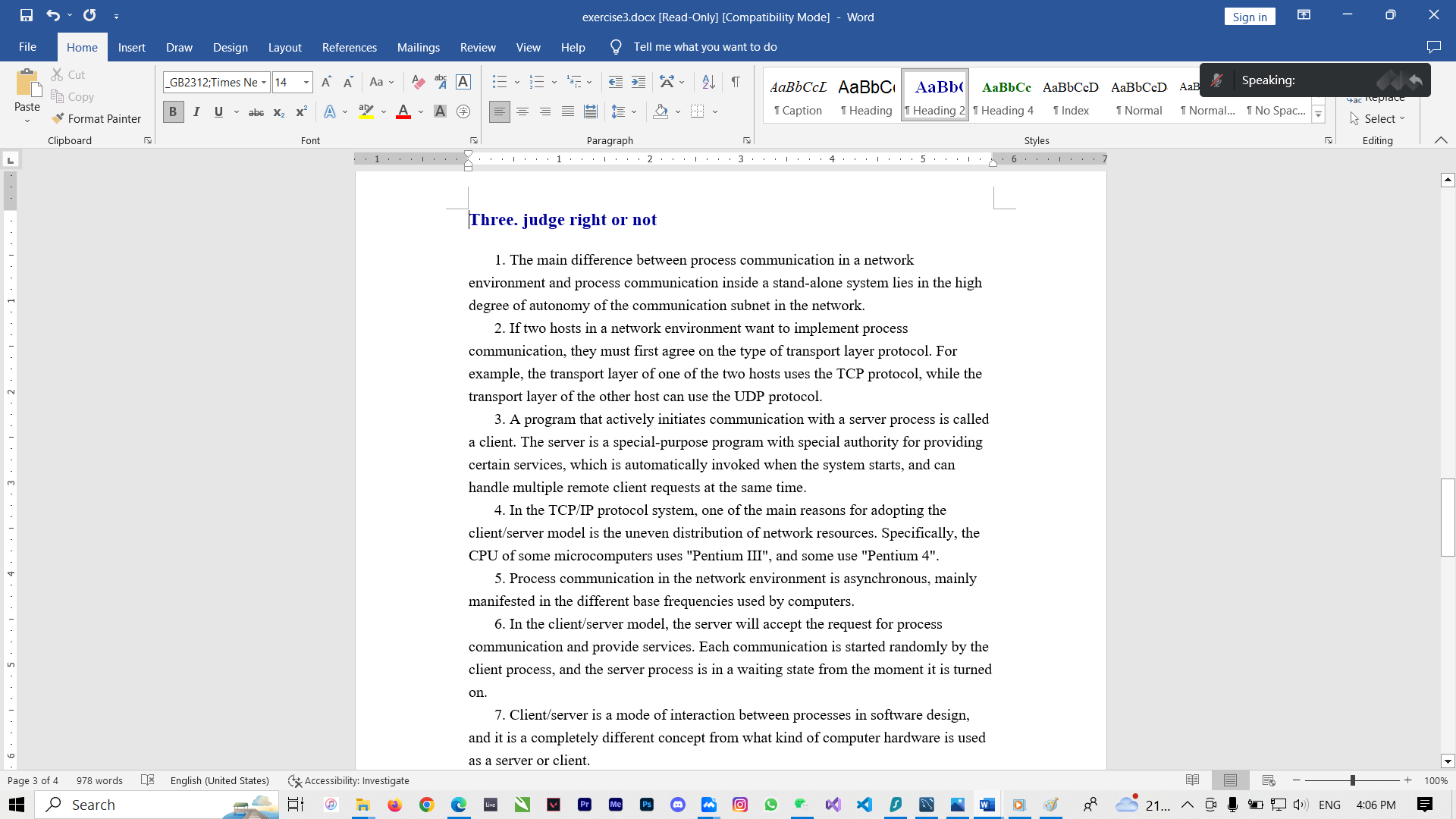Go to the References tab
Viewport: 1456px width, 819px height.
[350, 47]
